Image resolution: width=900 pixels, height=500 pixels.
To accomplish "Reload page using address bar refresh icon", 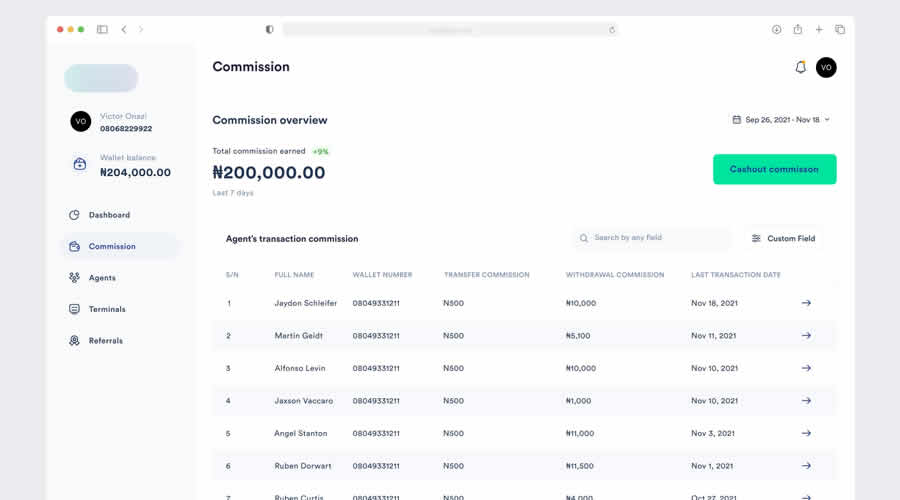I will point(612,30).
